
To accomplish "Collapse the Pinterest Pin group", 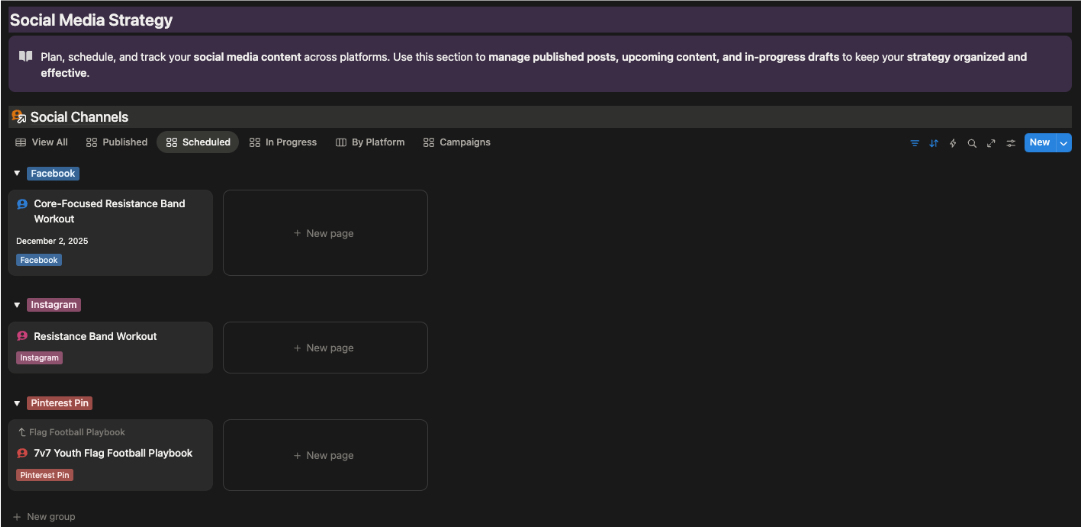I will (x=17, y=403).
